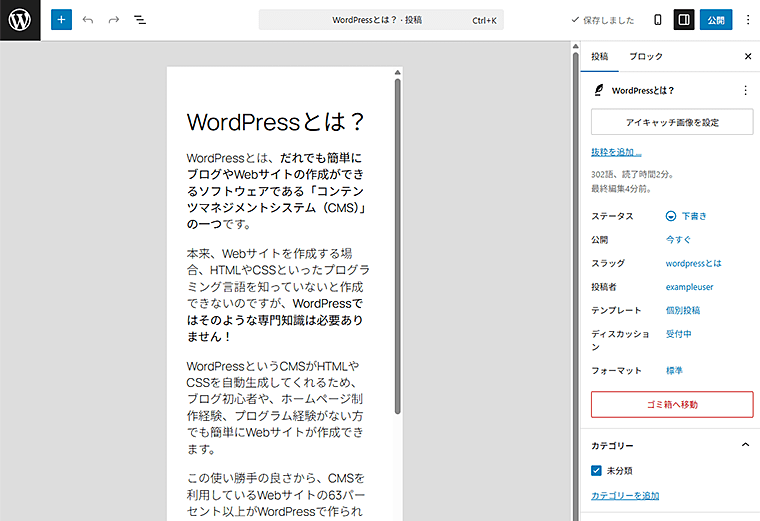Switch to the ブロック tab
The image size is (760, 521).
[x=646, y=57]
